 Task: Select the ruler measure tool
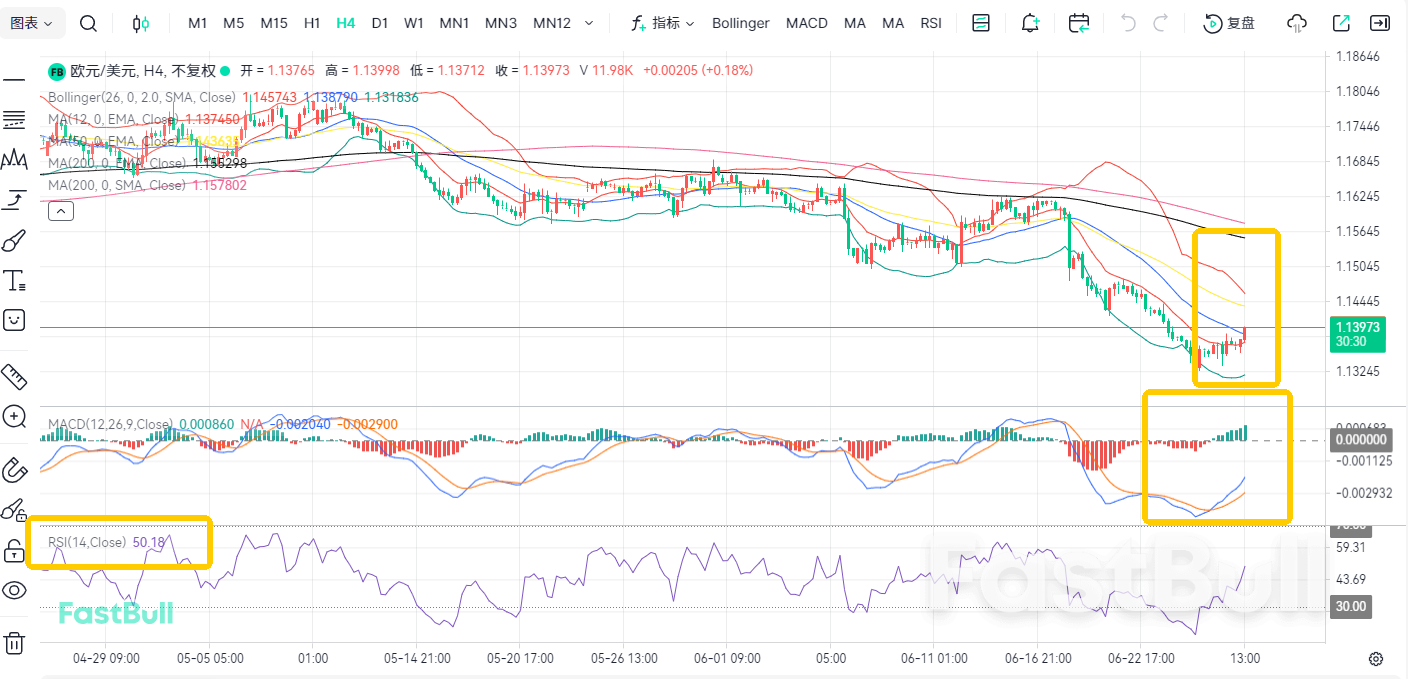pos(14,376)
